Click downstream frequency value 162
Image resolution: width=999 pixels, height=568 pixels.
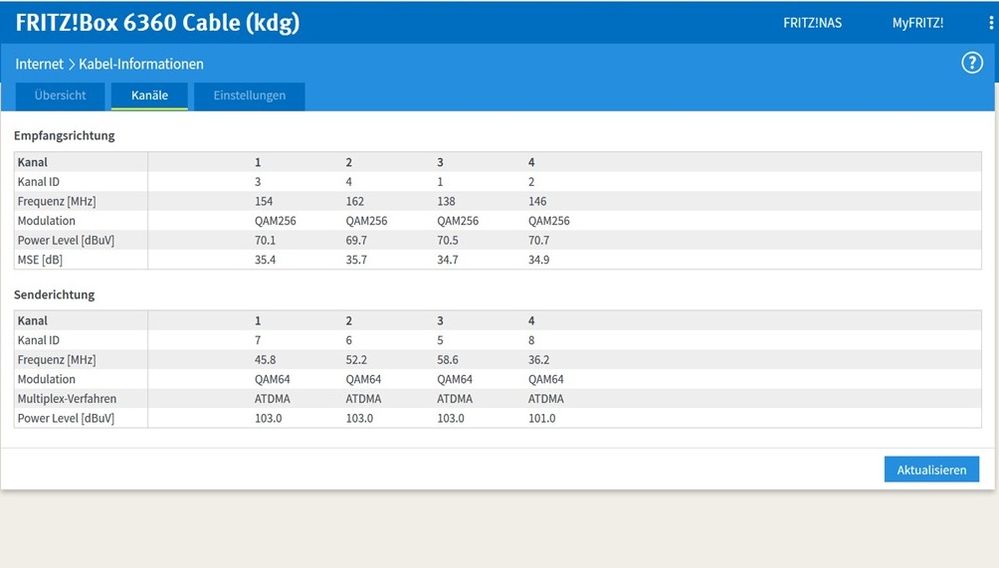(355, 201)
